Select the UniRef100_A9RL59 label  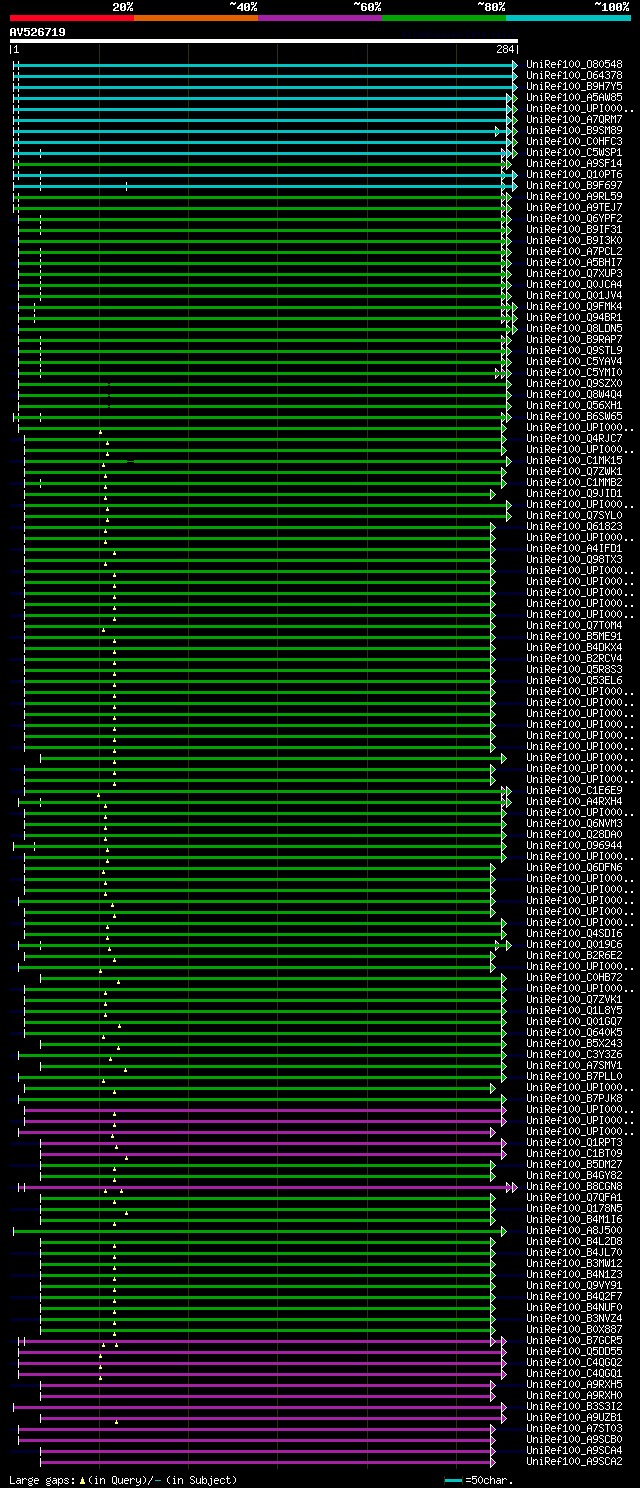(x=574, y=197)
